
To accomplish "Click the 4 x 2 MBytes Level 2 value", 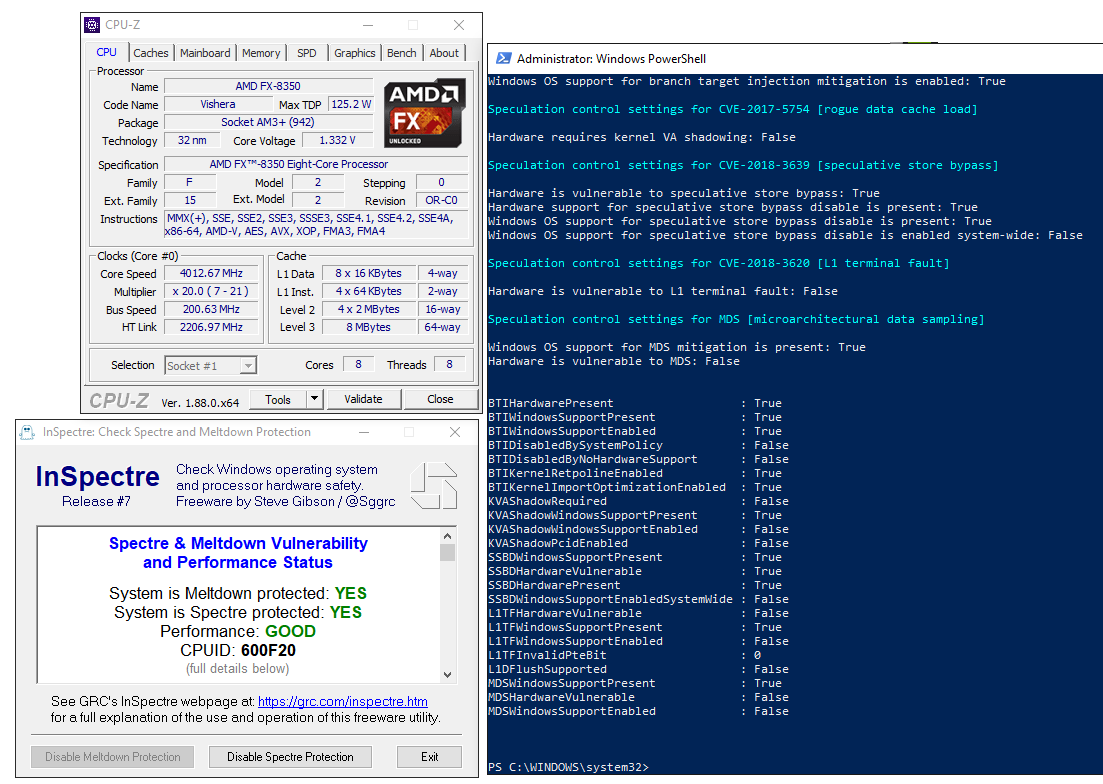I will [369, 309].
